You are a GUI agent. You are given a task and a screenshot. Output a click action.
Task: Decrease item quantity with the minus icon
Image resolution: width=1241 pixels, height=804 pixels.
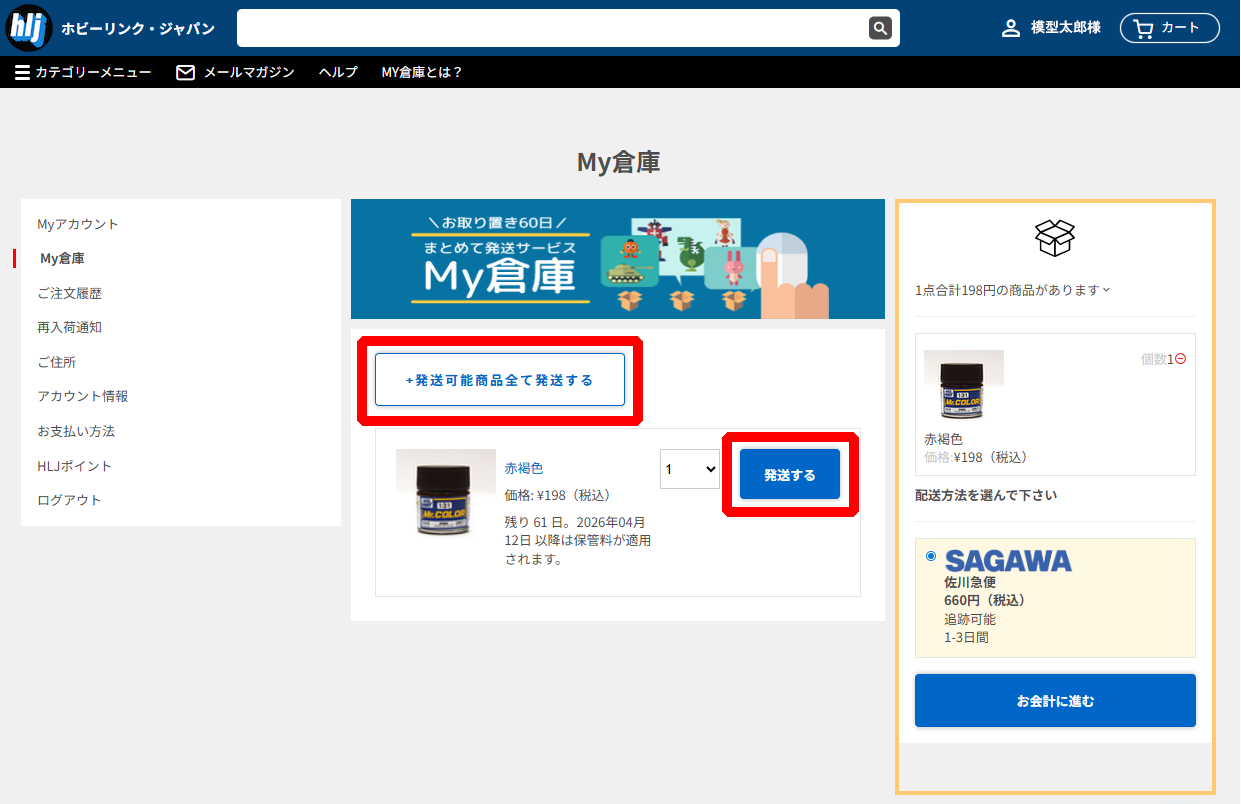click(1180, 356)
